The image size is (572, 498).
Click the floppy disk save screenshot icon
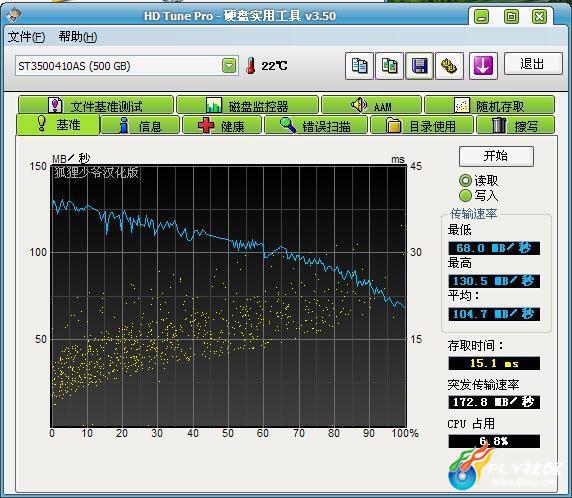pyautogui.click(x=420, y=66)
